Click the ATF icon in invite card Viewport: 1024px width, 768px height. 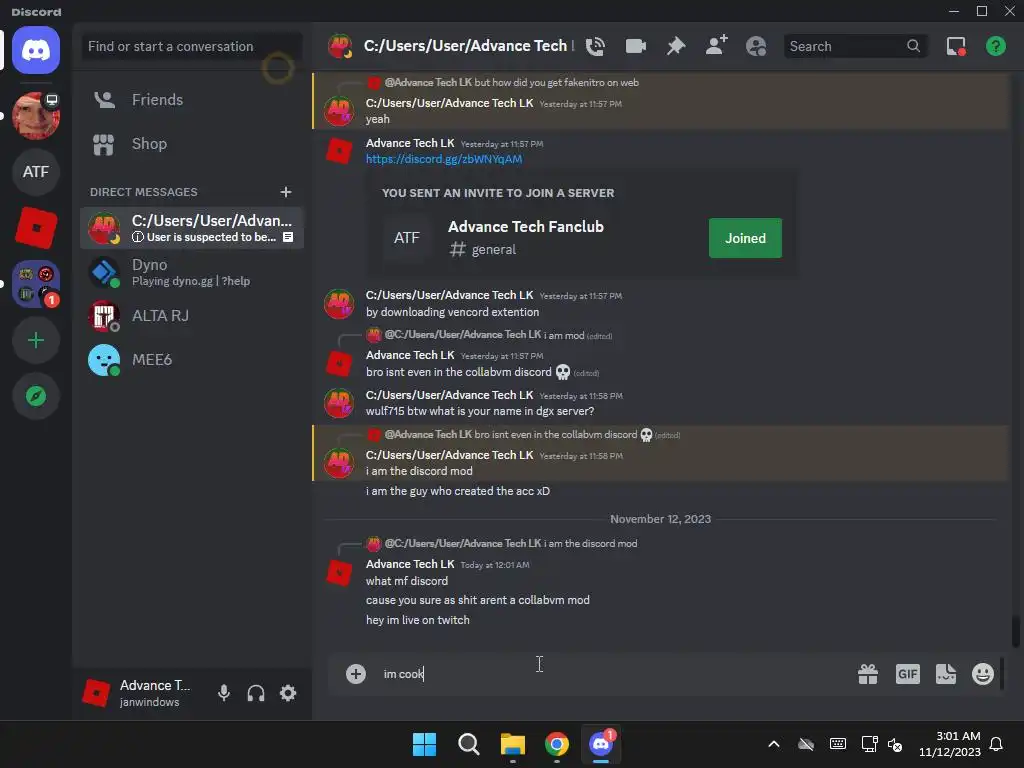[407, 238]
